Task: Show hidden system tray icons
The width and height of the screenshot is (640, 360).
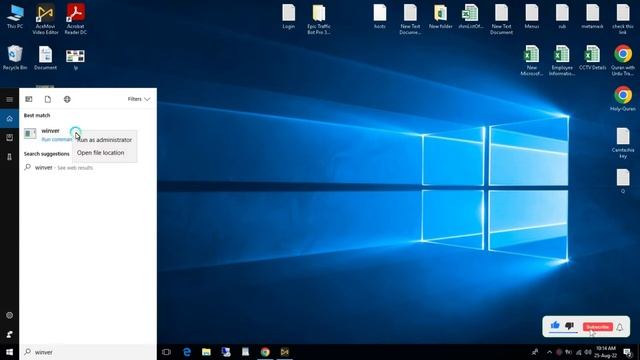Action: point(549,352)
